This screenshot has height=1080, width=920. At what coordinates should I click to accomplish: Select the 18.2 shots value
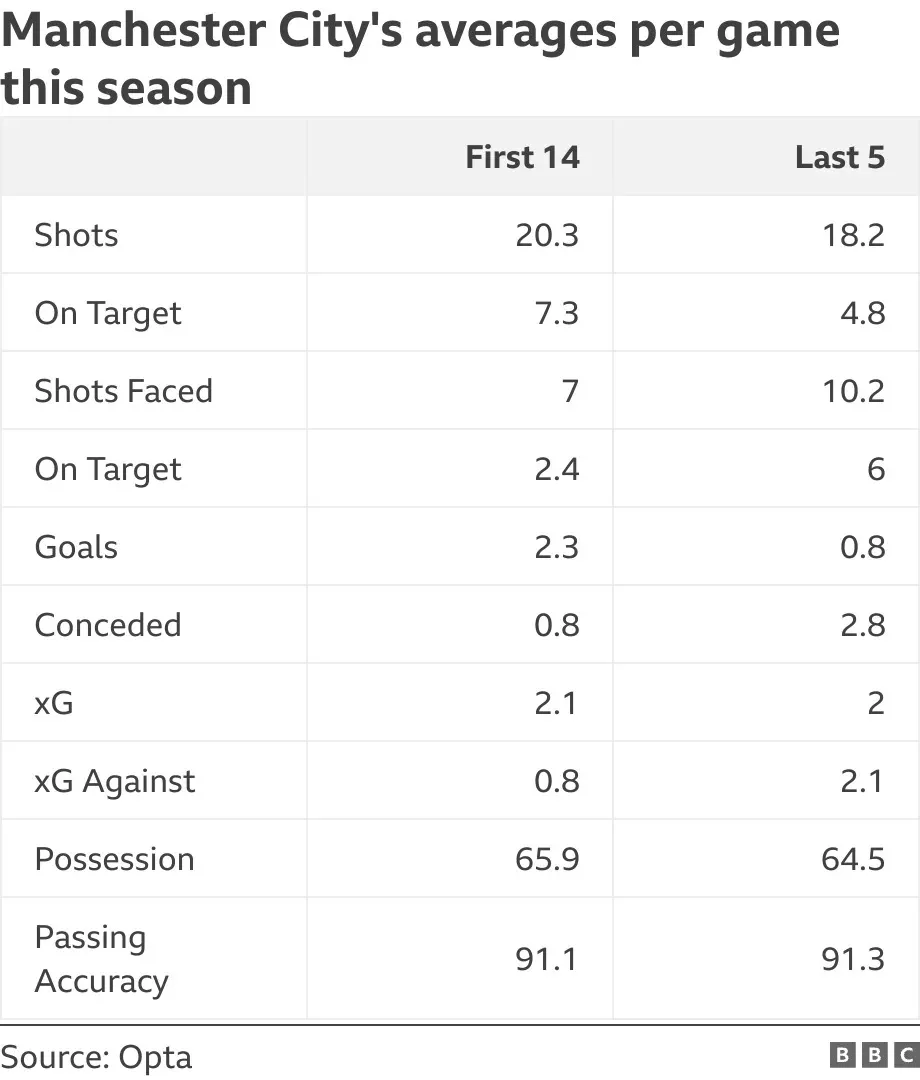click(853, 235)
